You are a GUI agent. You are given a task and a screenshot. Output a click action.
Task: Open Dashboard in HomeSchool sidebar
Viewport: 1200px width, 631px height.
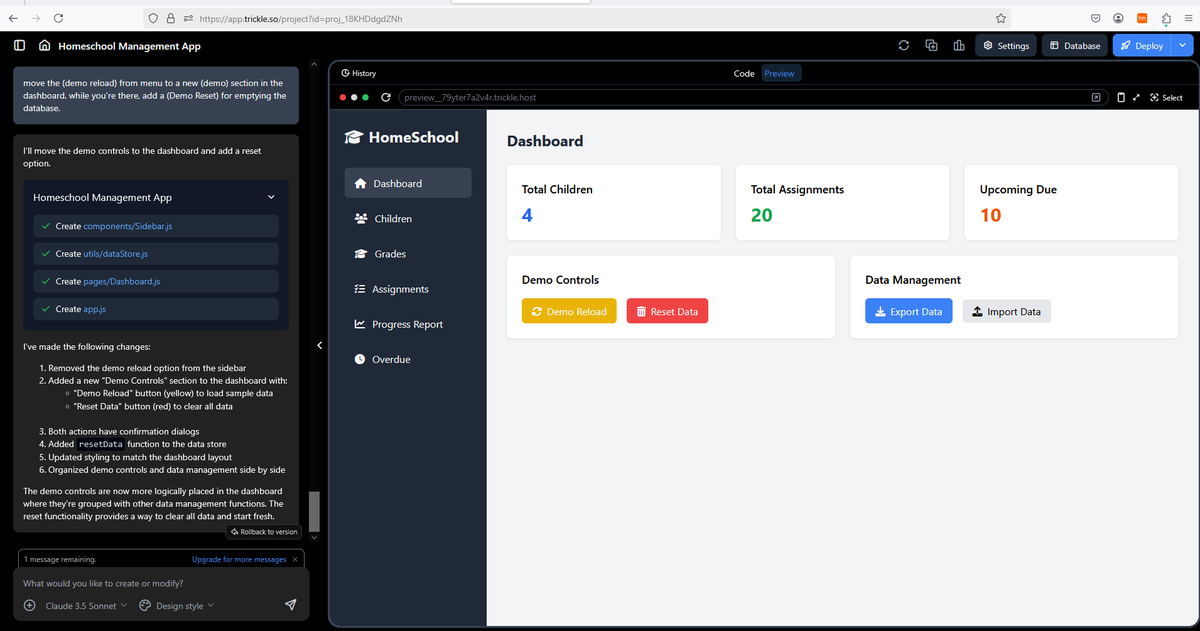pyautogui.click(x=408, y=183)
